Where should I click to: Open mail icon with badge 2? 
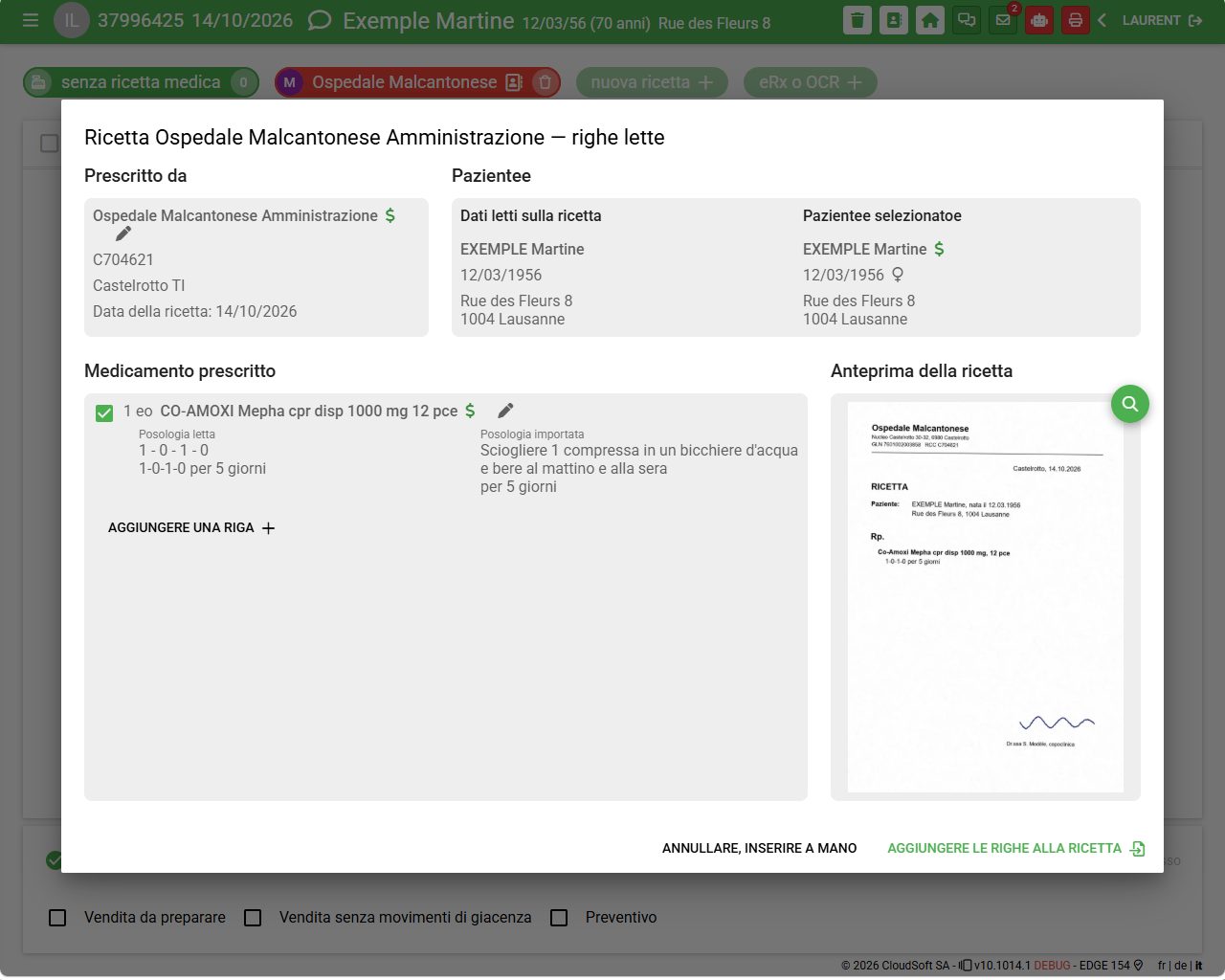(1003, 20)
